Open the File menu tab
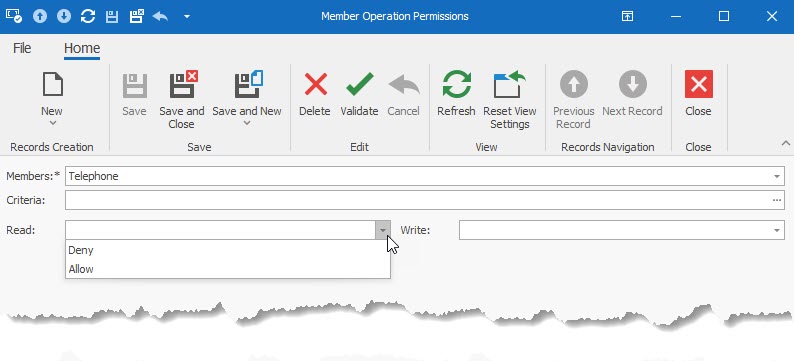Screen dimensions: 794x361 pyautogui.click(x=22, y=48)
